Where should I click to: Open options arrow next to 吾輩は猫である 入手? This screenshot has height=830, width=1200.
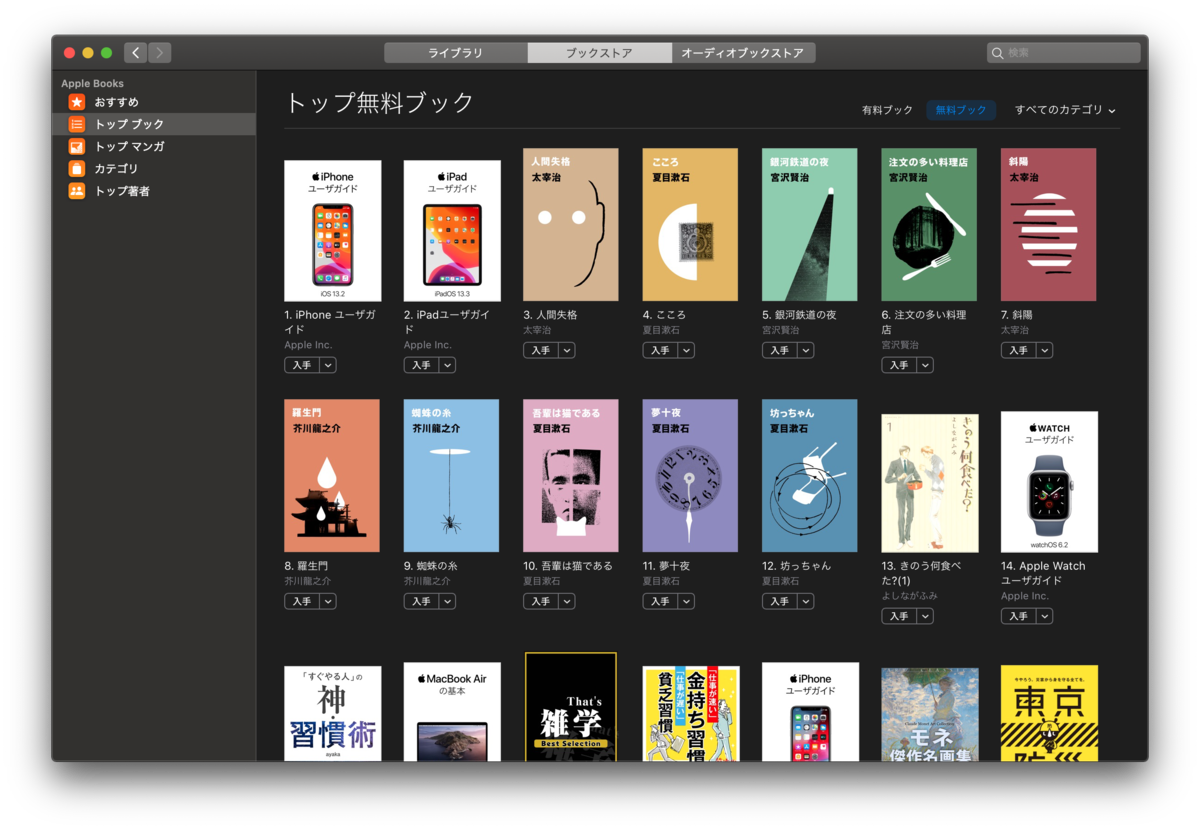(x=567, y=601)
